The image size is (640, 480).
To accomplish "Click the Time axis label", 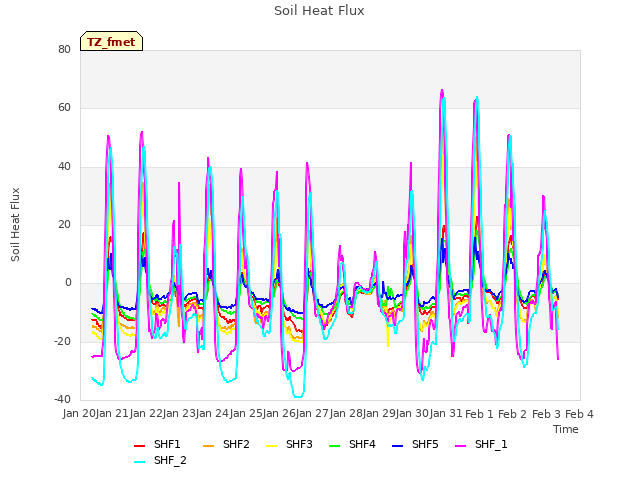I will point(566,429).
